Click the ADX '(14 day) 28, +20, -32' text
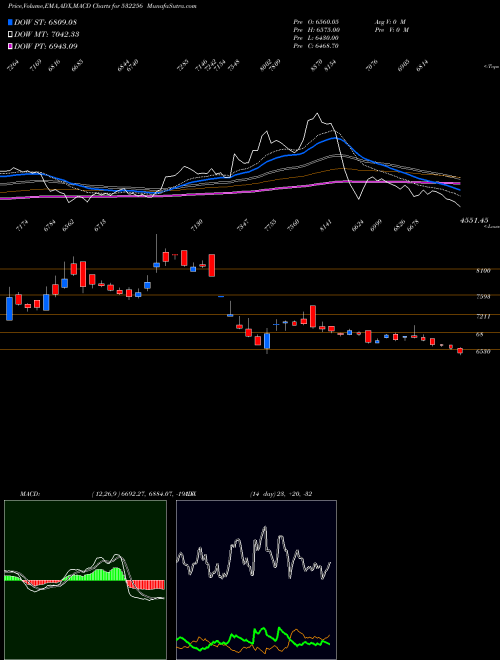Viewport: 500px width, 660px height. (281, 494)
